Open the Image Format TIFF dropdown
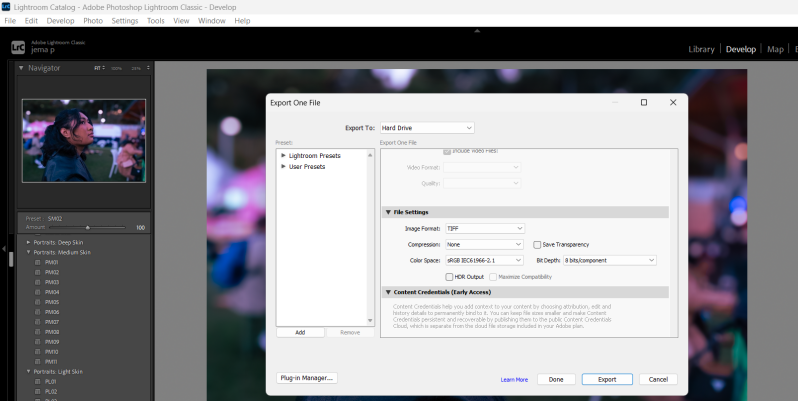The image size is (798, 401). (485, 228)
